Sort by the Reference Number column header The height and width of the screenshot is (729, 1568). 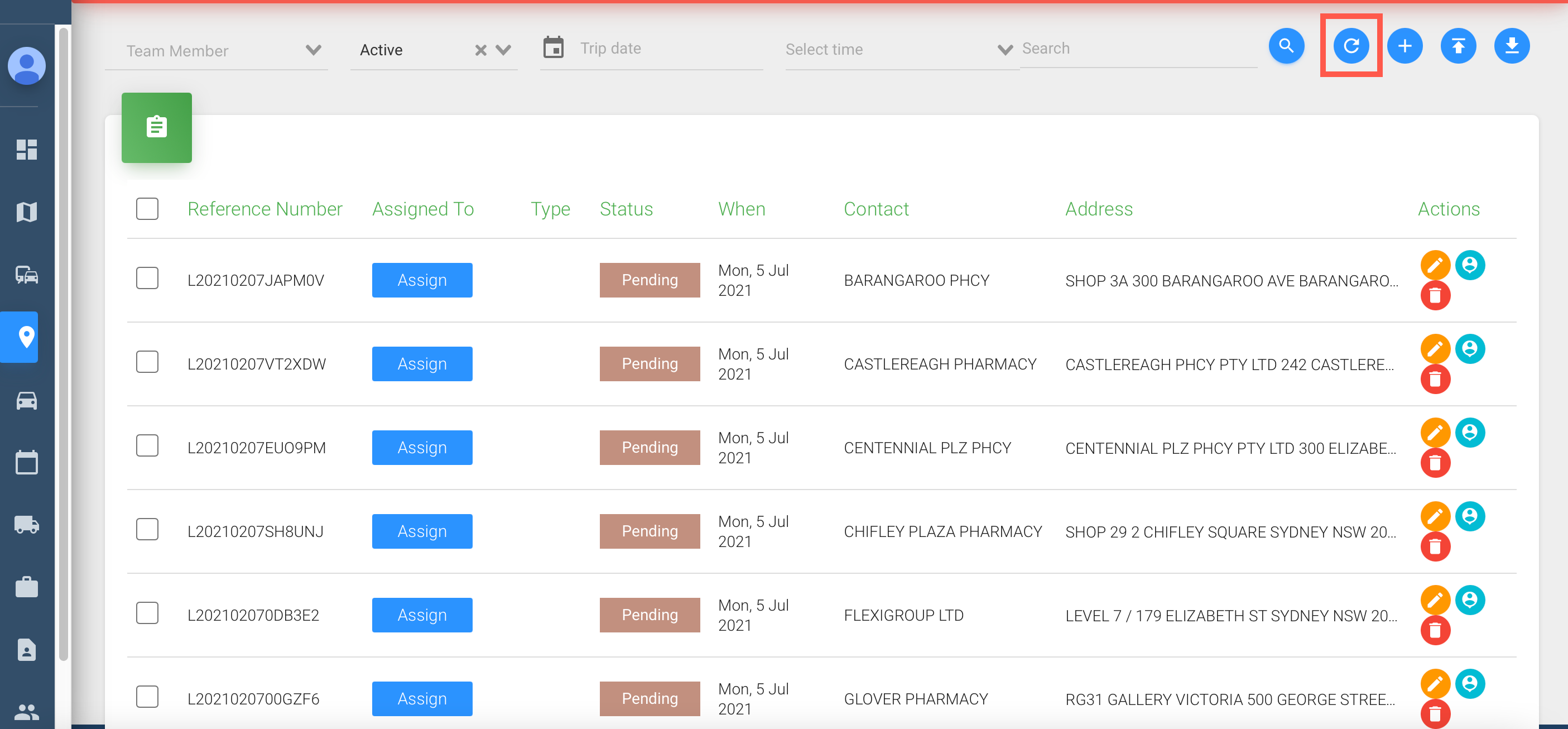[265, 209]
